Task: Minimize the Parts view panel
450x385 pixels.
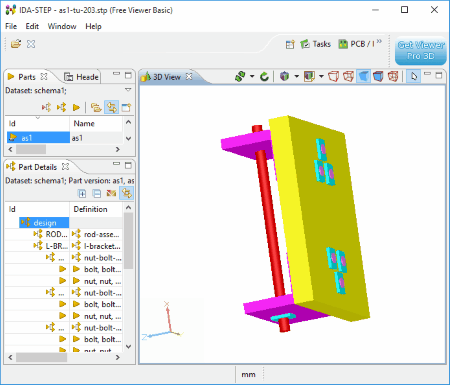Action: coord(116,74)
